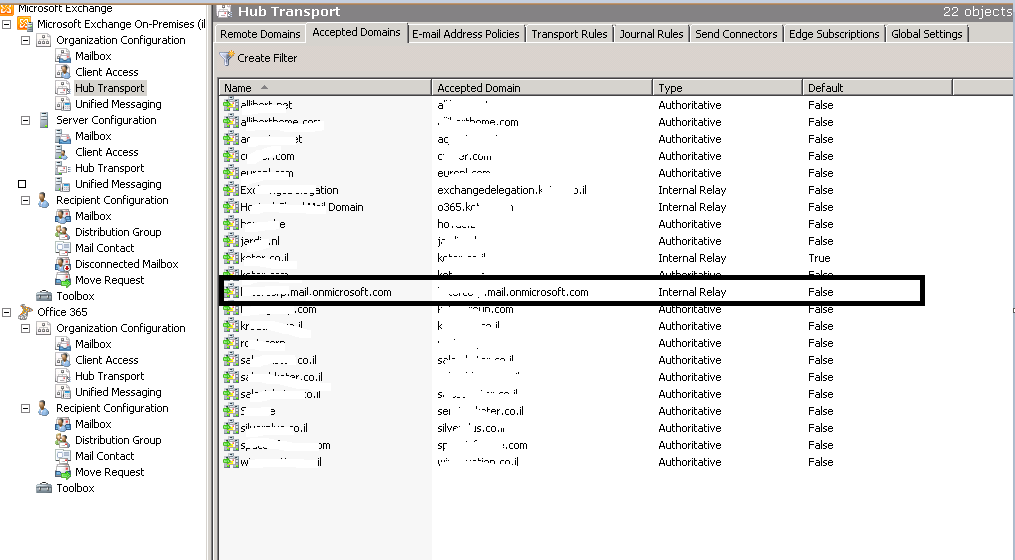Click the mail.onmicrosoft.com row domain icon

(x=230, y=292)
